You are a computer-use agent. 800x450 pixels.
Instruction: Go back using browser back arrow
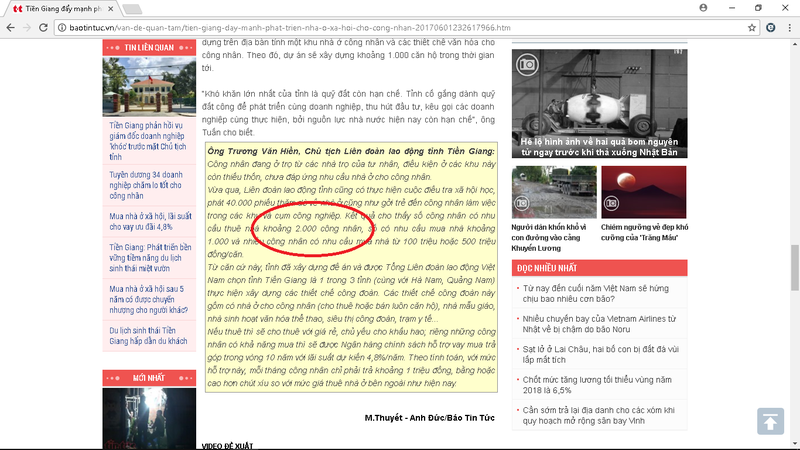point(10,28)
